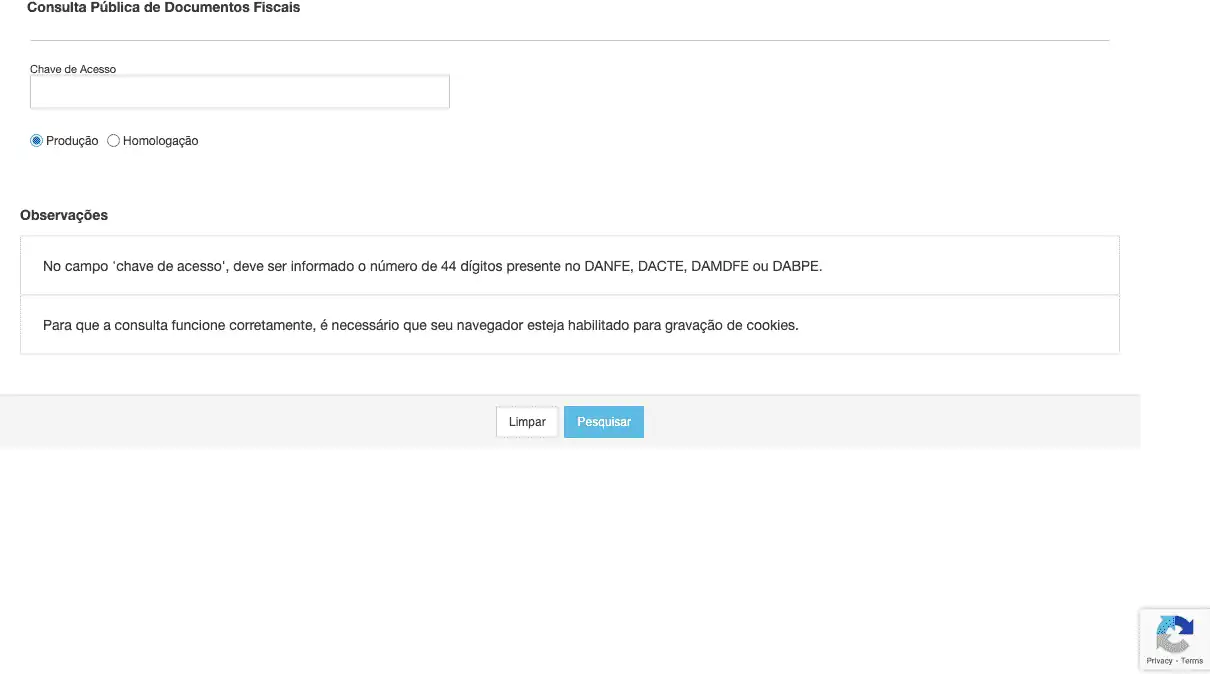
Task: Click the Consulta Pública de Documentos Fiscais heading
Action: click(163, 8)
